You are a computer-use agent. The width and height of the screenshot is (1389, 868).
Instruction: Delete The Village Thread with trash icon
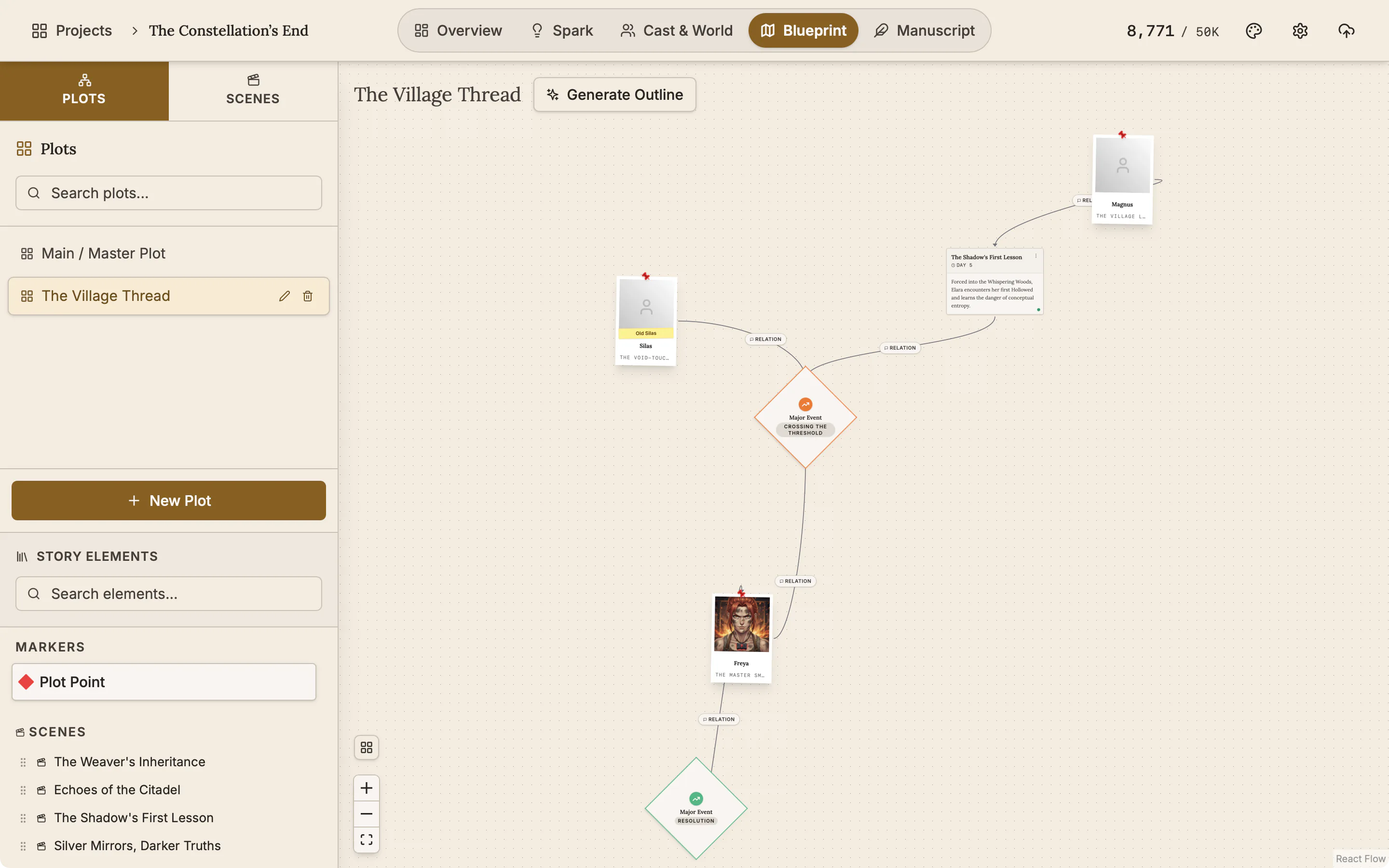pos(308,296)
